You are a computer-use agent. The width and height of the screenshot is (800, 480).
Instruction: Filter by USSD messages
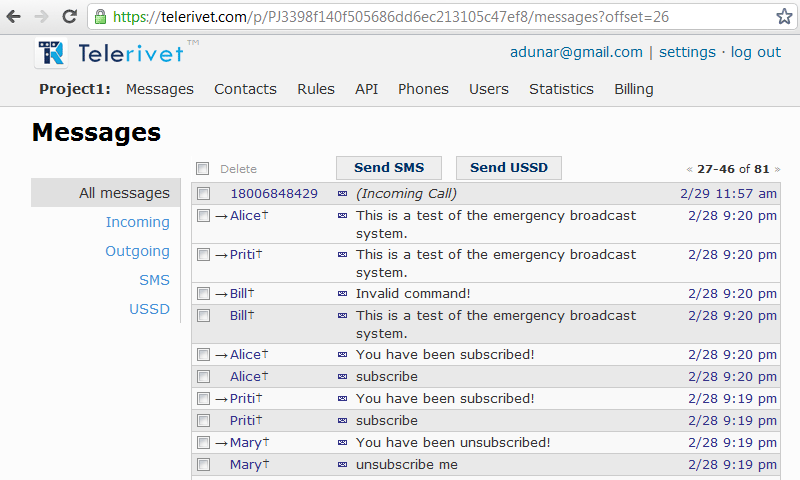[x=149, y=309]
